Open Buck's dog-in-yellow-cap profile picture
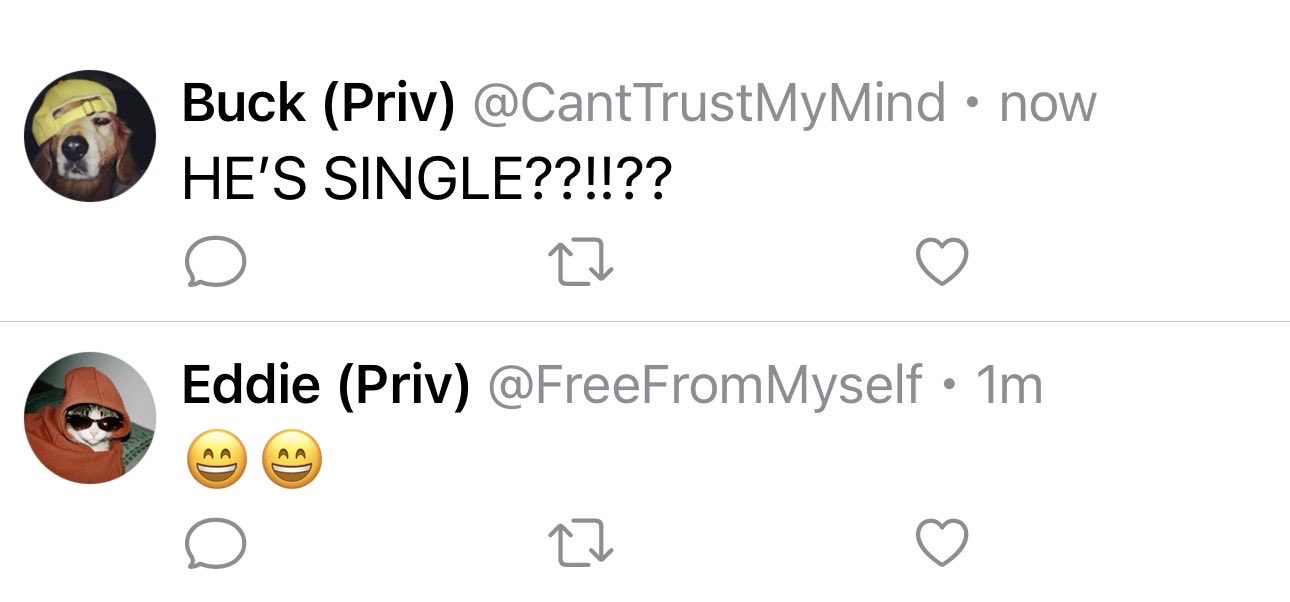The image size is (1290, 602). coord(90,136)
